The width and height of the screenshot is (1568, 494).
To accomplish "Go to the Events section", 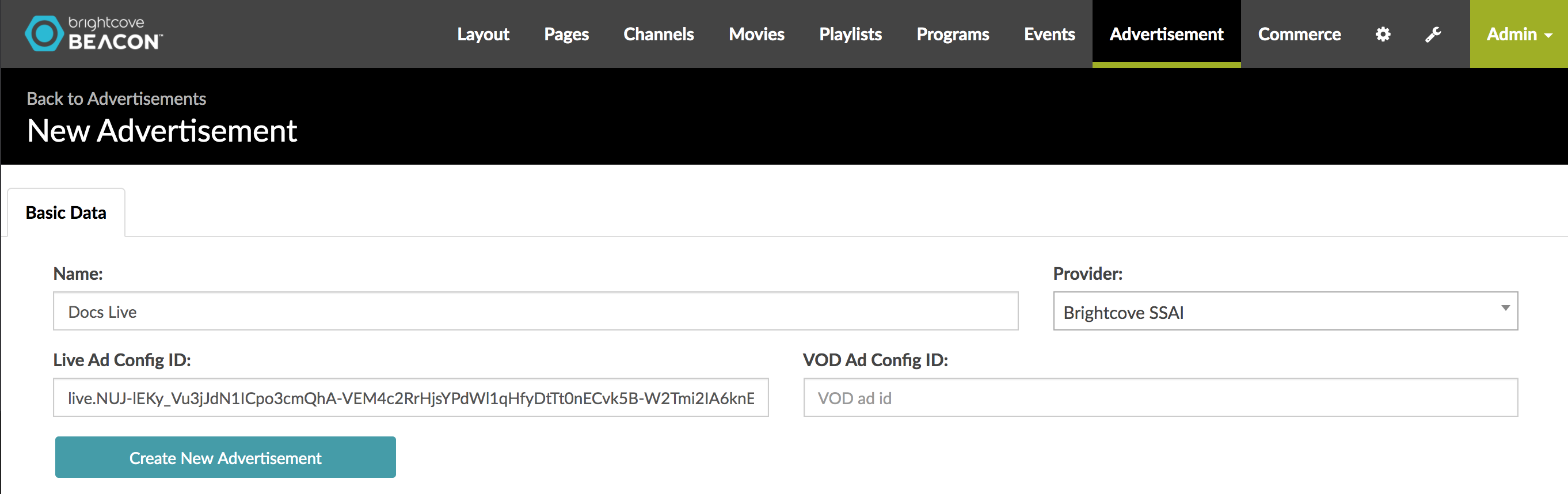I will pos(1049,34).
